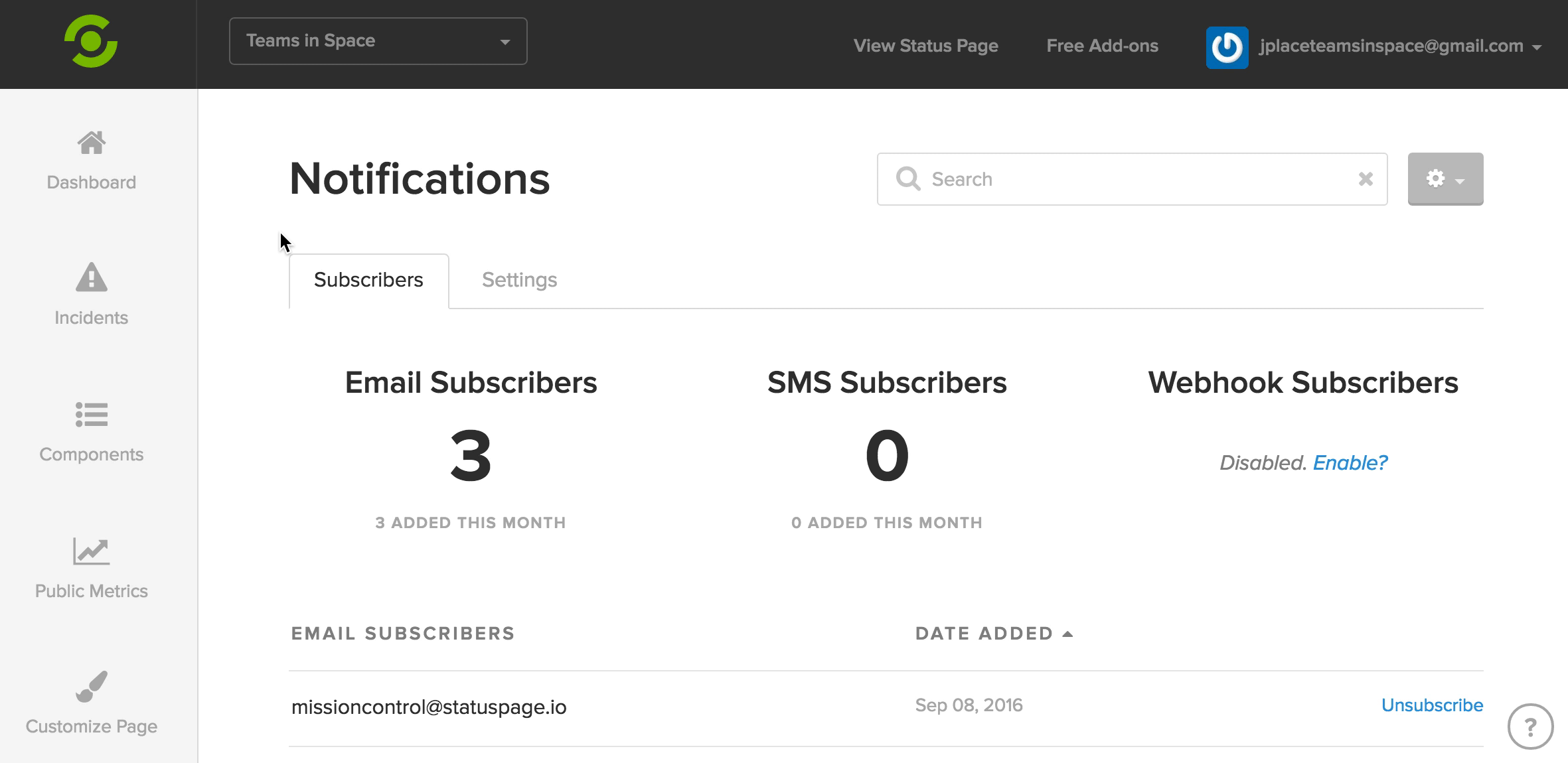Screen dimensions: 1568x763
Task: Open the Dashboard home icon
Action: click(92, 143)
